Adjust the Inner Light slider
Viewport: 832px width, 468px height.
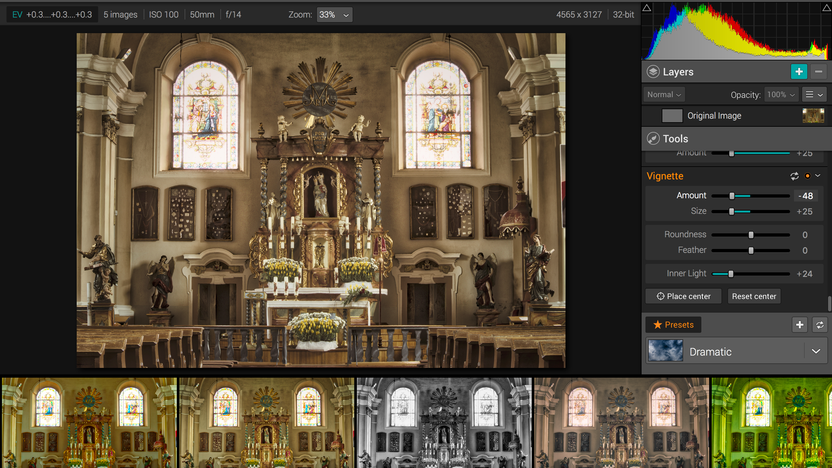[x=750, y=274]
